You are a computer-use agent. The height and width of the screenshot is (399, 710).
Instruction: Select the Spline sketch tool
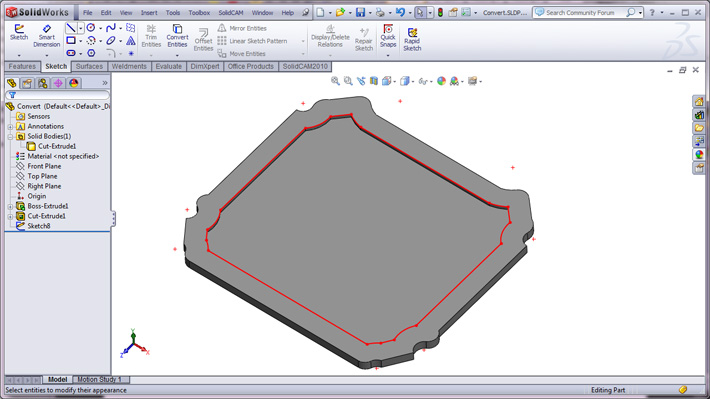click(110, 28)
